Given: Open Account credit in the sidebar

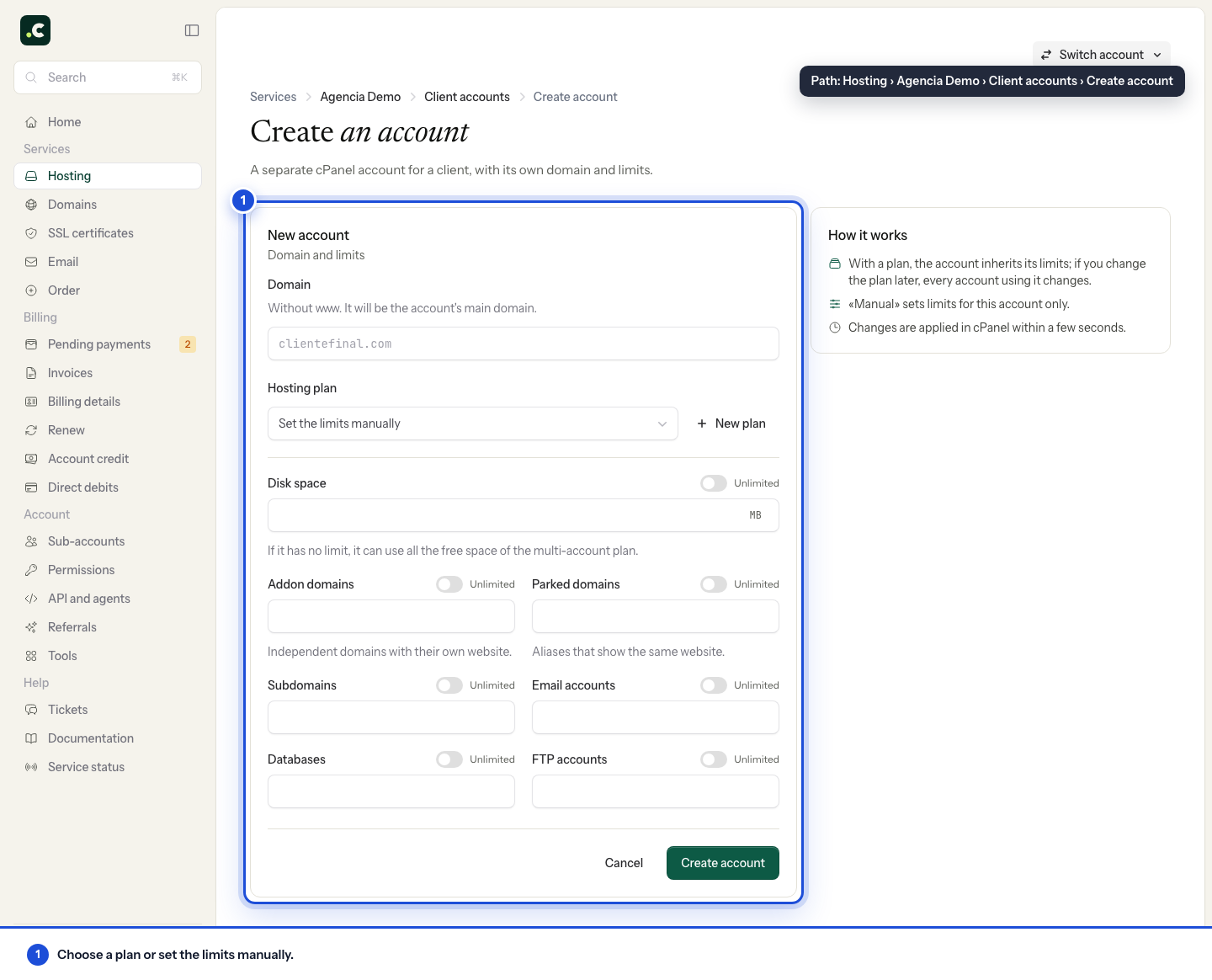Looking at the screenshot, I should click(108, 459).
